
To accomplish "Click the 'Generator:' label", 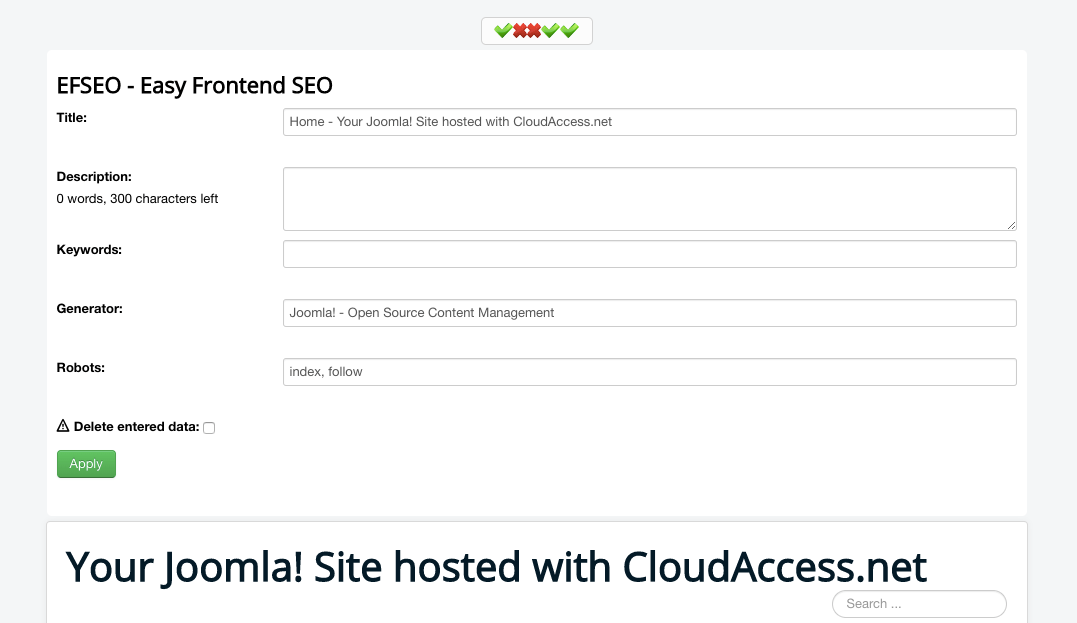I will click(89, 308).
